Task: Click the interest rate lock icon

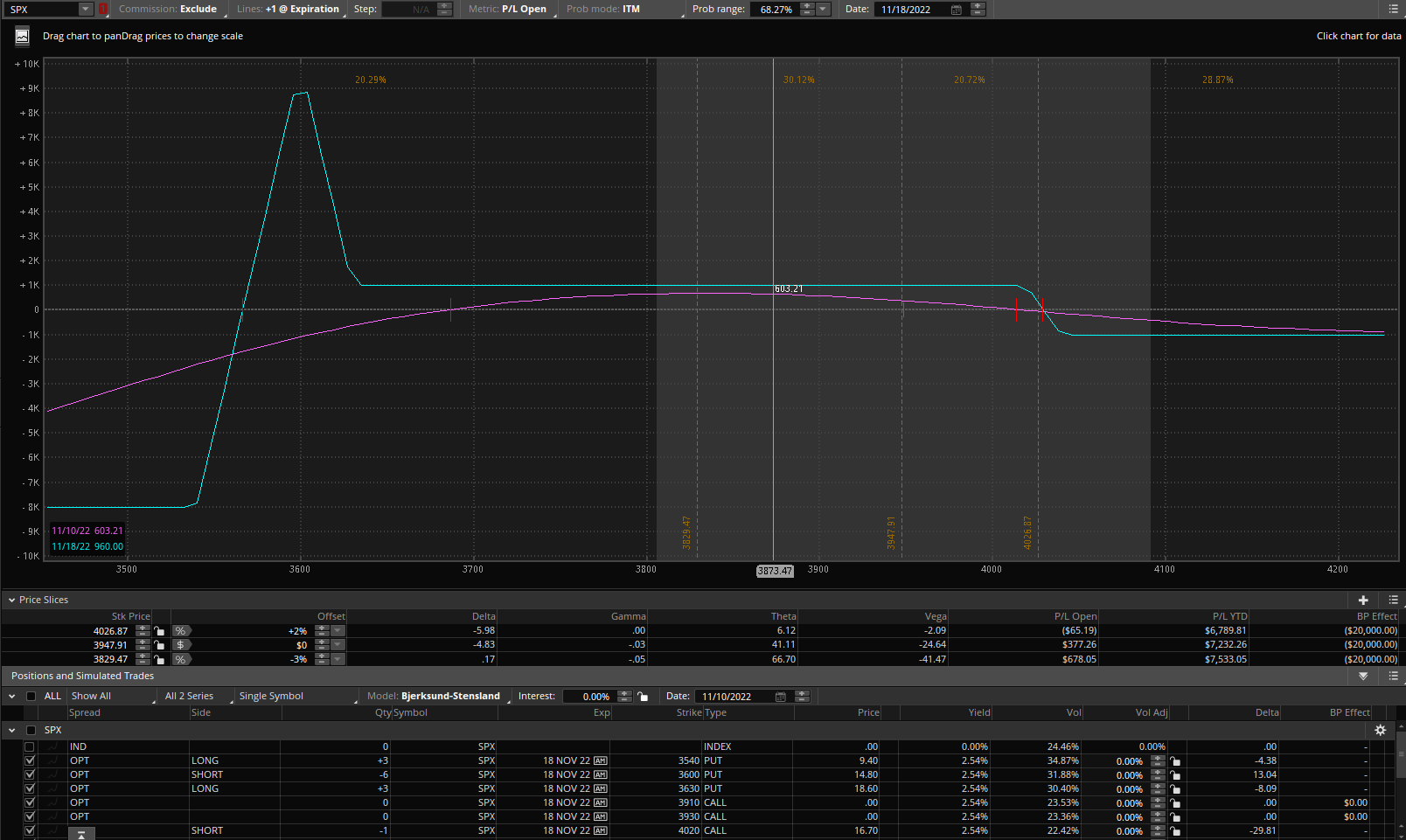Action: 643,697
